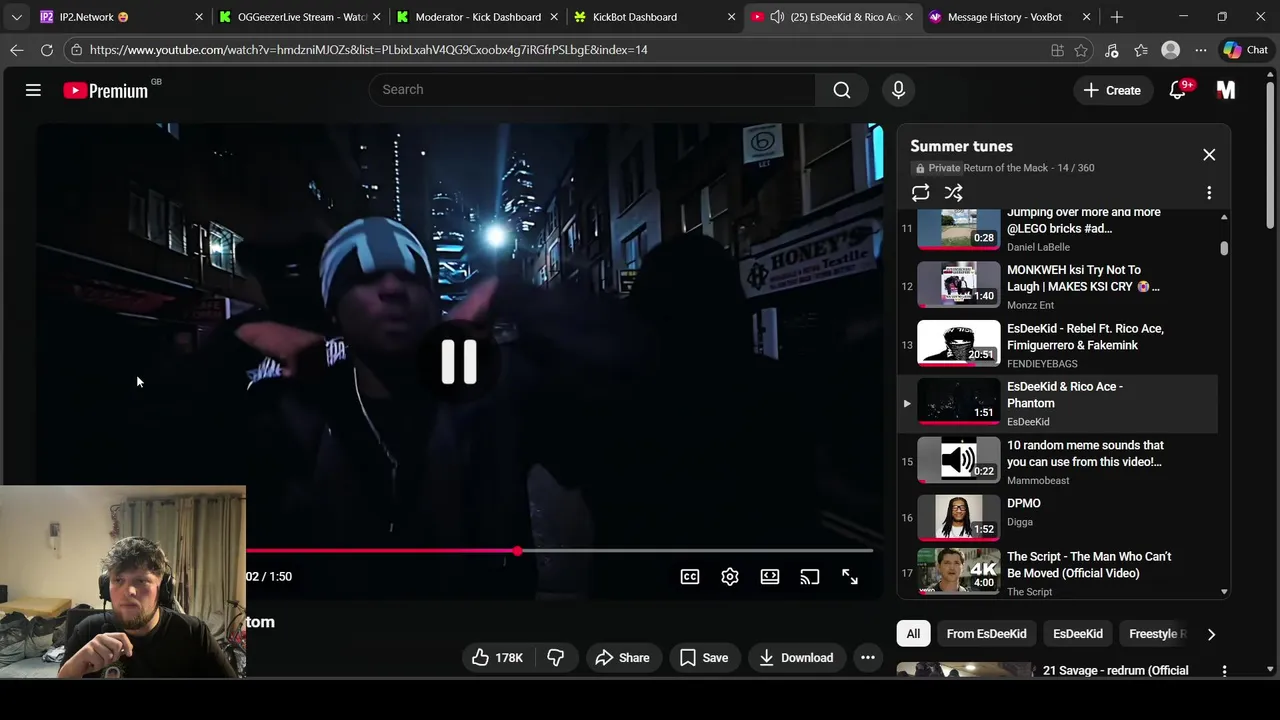Go back to previous page

17,50
